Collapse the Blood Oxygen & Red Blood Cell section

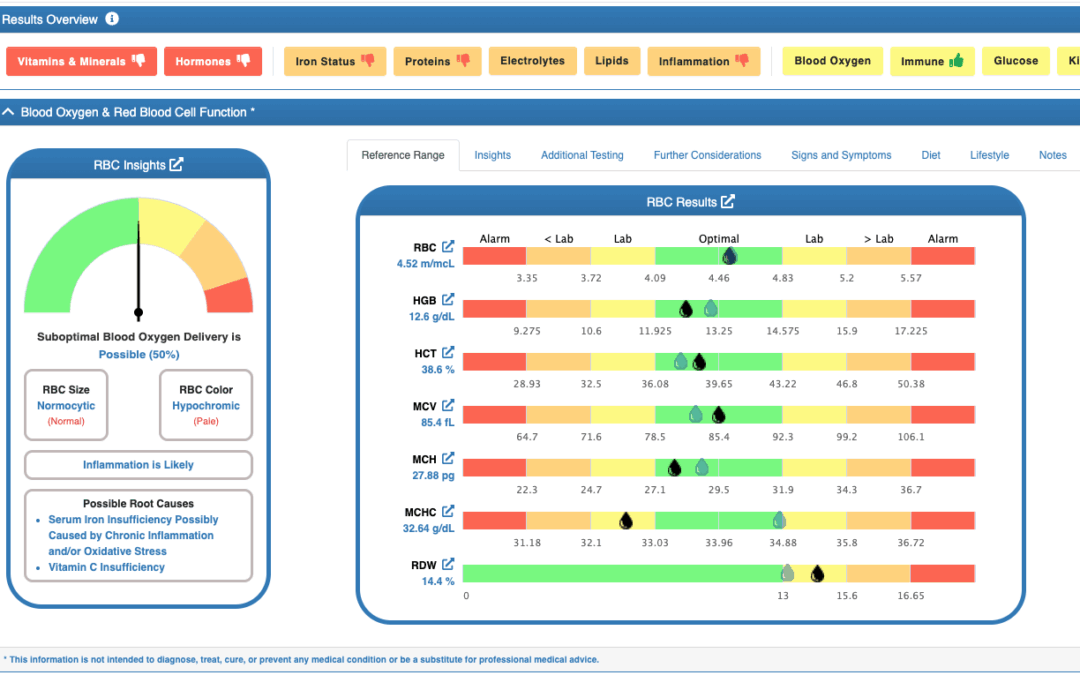tap(8, 112)
